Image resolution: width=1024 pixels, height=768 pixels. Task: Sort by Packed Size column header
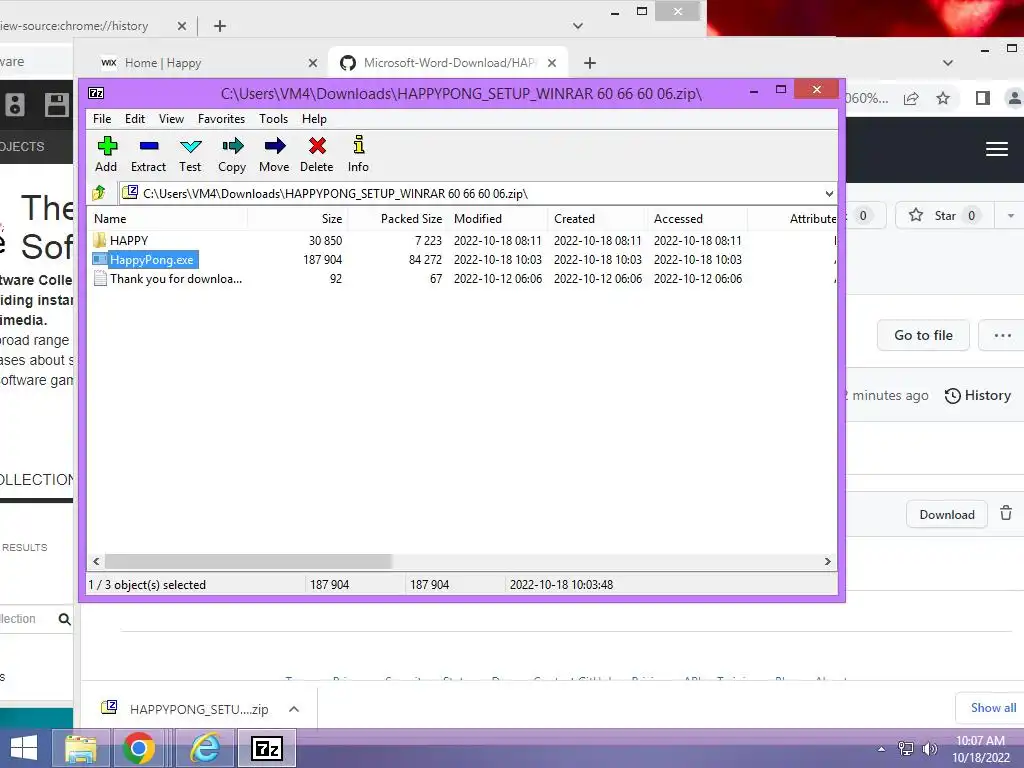[398, 219]
